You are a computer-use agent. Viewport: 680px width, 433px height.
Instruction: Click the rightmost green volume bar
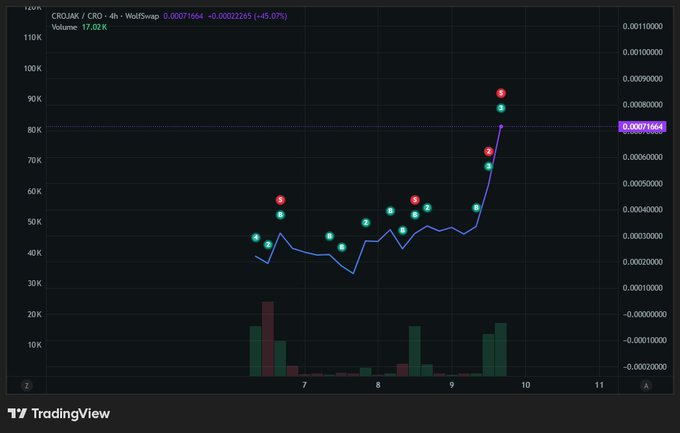click(500, 350)
